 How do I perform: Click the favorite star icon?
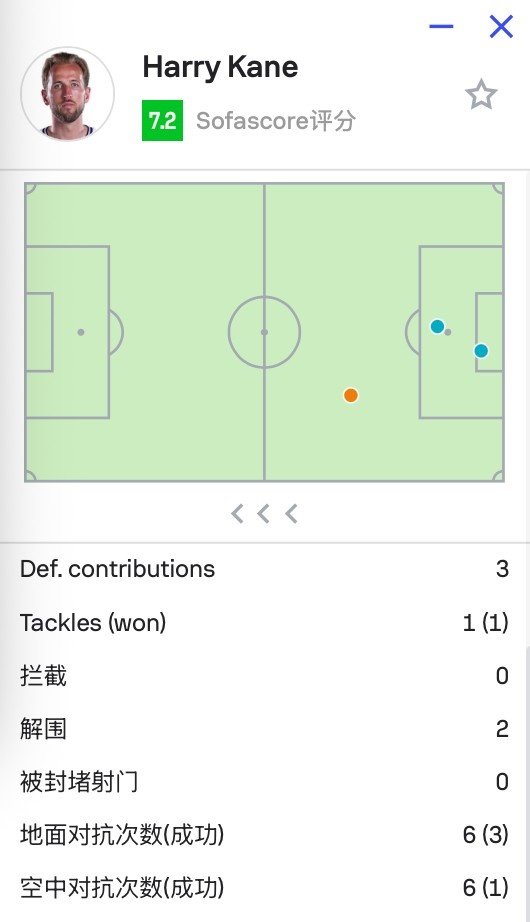(481, 95)
